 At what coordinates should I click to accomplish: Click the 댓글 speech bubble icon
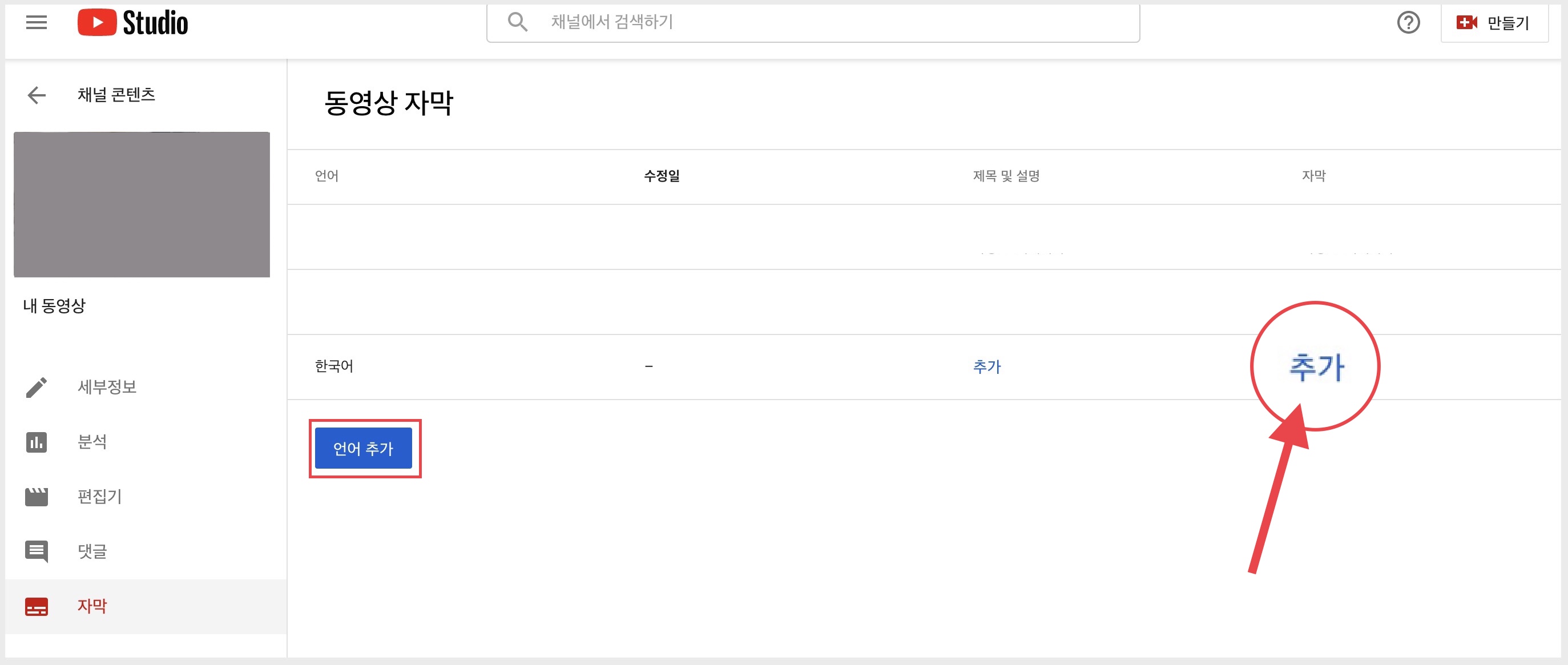tap(37, 551)
